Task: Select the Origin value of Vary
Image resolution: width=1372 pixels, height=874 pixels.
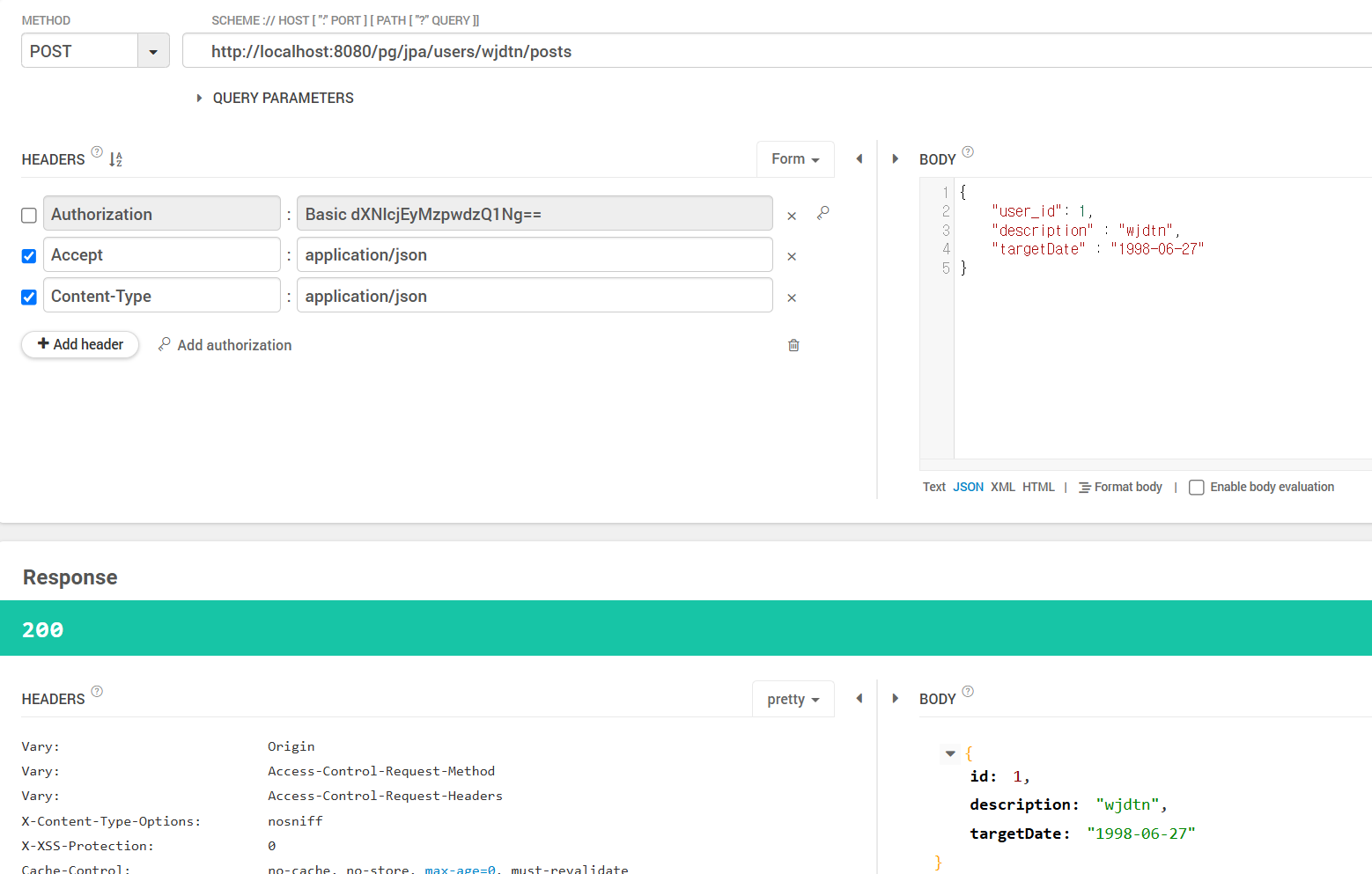Action: tap(291, 746)
